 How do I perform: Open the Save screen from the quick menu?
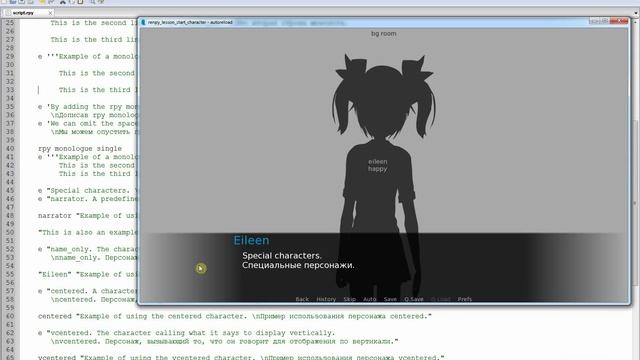[390, 299]
